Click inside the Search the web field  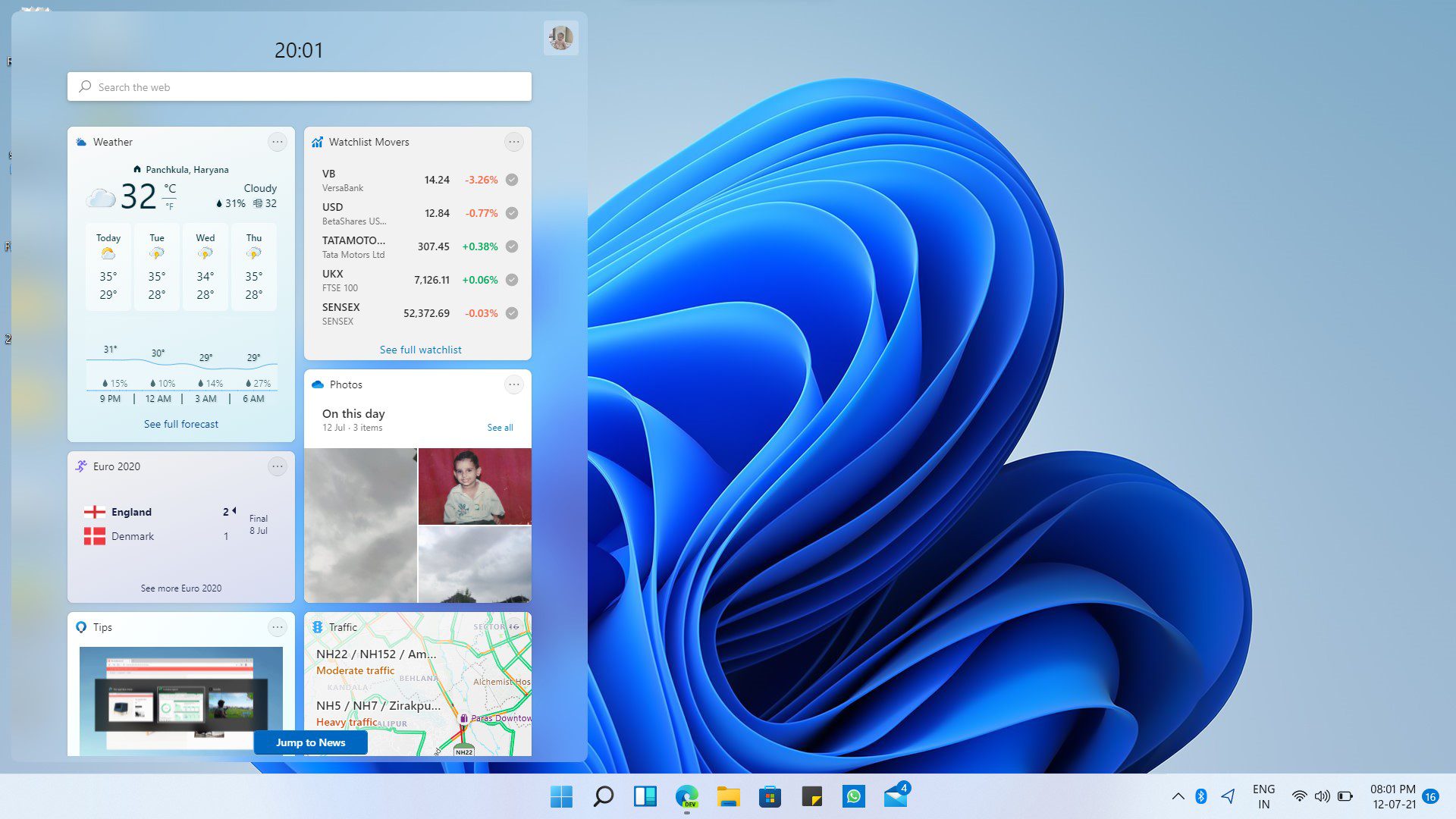point(299,86)
